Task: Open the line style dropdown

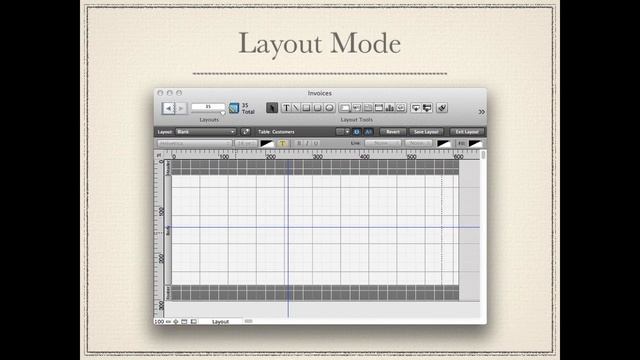Action: [382, 143]
